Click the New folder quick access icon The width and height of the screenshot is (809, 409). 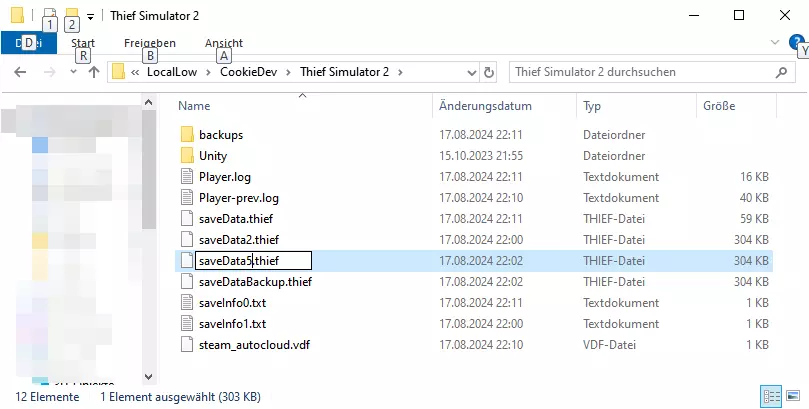72,15
